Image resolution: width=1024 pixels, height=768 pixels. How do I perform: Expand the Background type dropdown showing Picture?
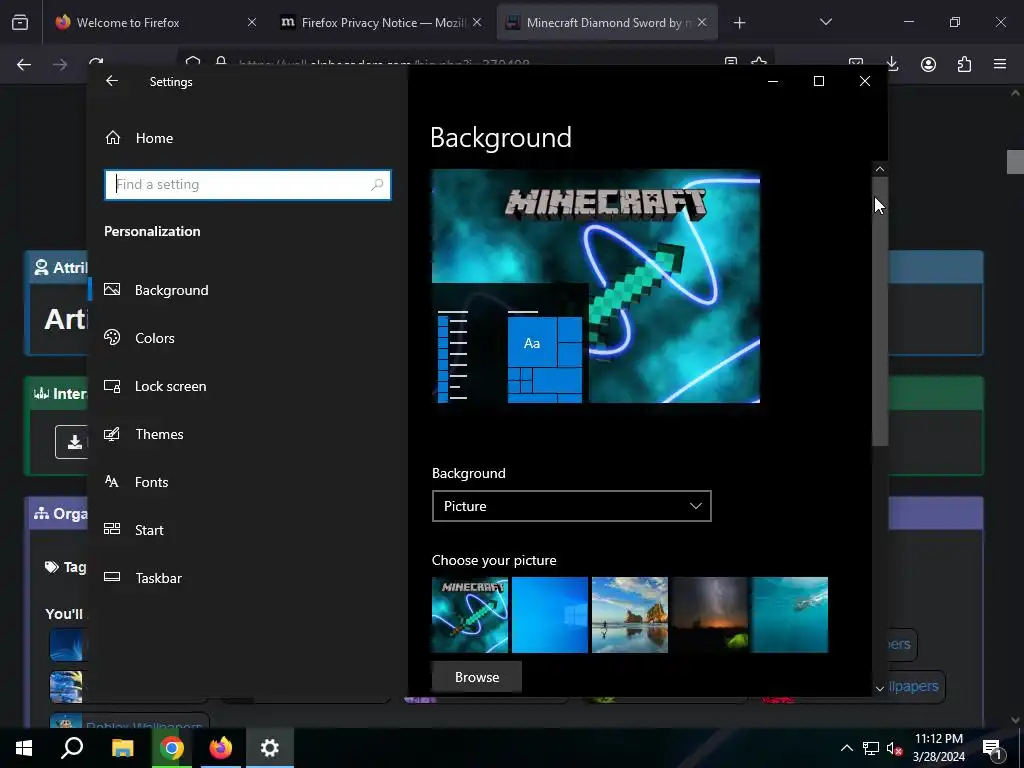tap(571, 506)
